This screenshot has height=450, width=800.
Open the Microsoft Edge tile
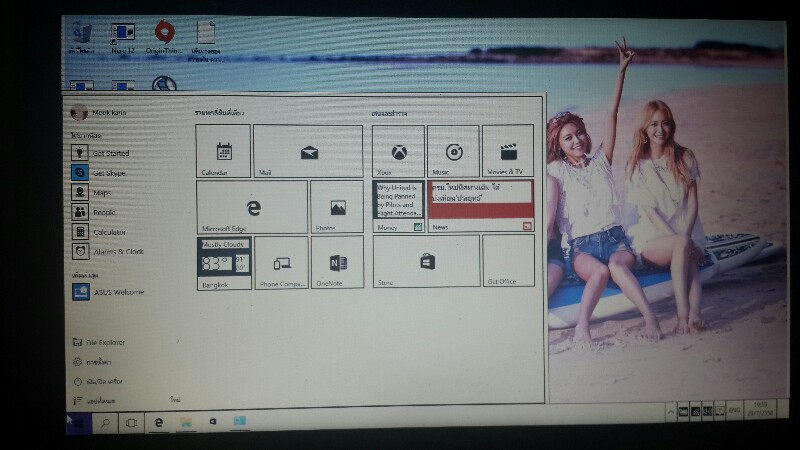(251, 207)
